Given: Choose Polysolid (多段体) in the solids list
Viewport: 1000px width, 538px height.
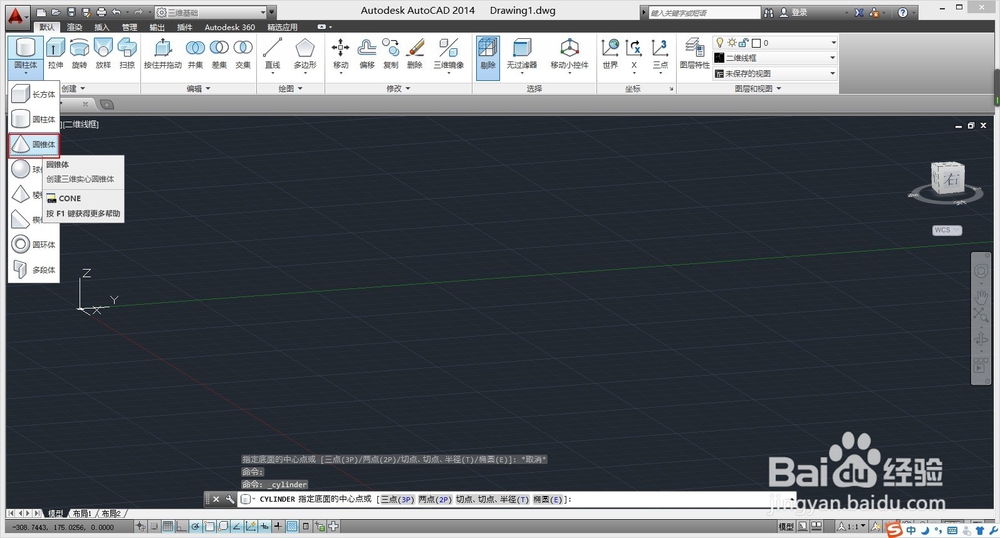Looking at the screenshot, I should click(34, 270).
